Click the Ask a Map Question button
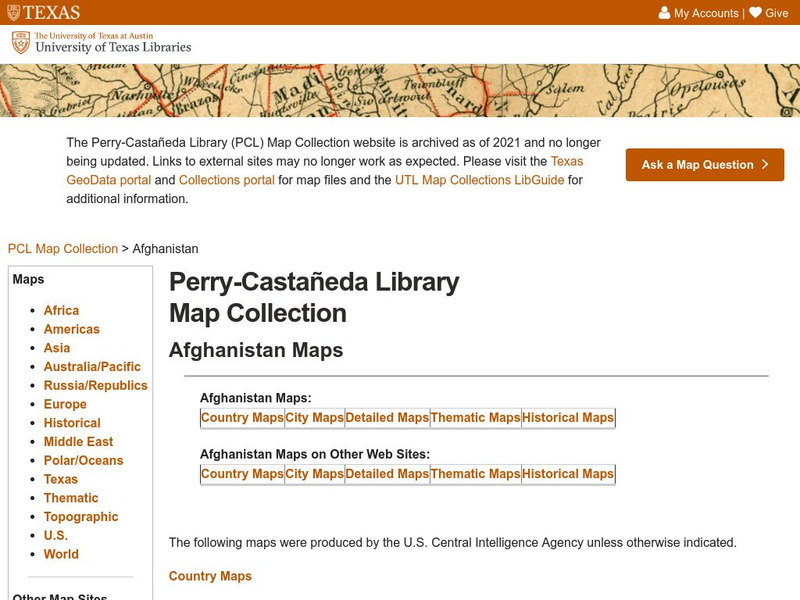This screenshot has width=800, height=600. pos(705,165)
